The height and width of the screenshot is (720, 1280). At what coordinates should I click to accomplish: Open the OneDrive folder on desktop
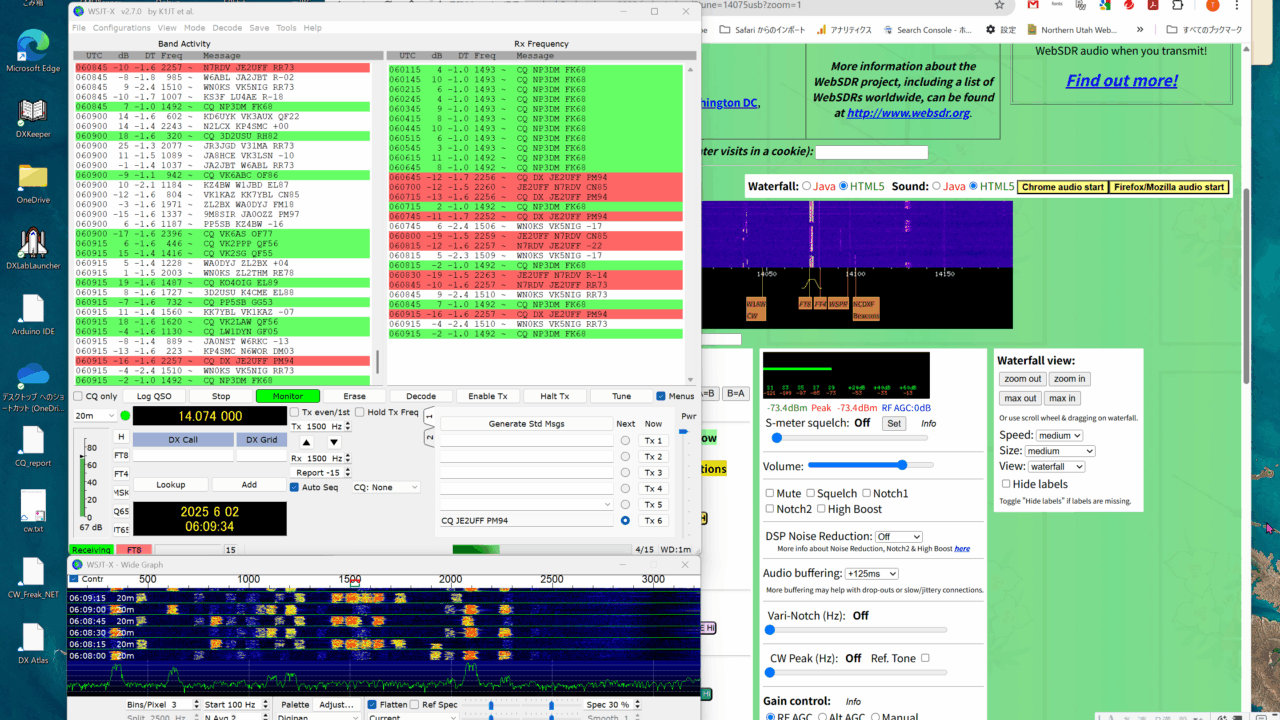pos(33,183)
